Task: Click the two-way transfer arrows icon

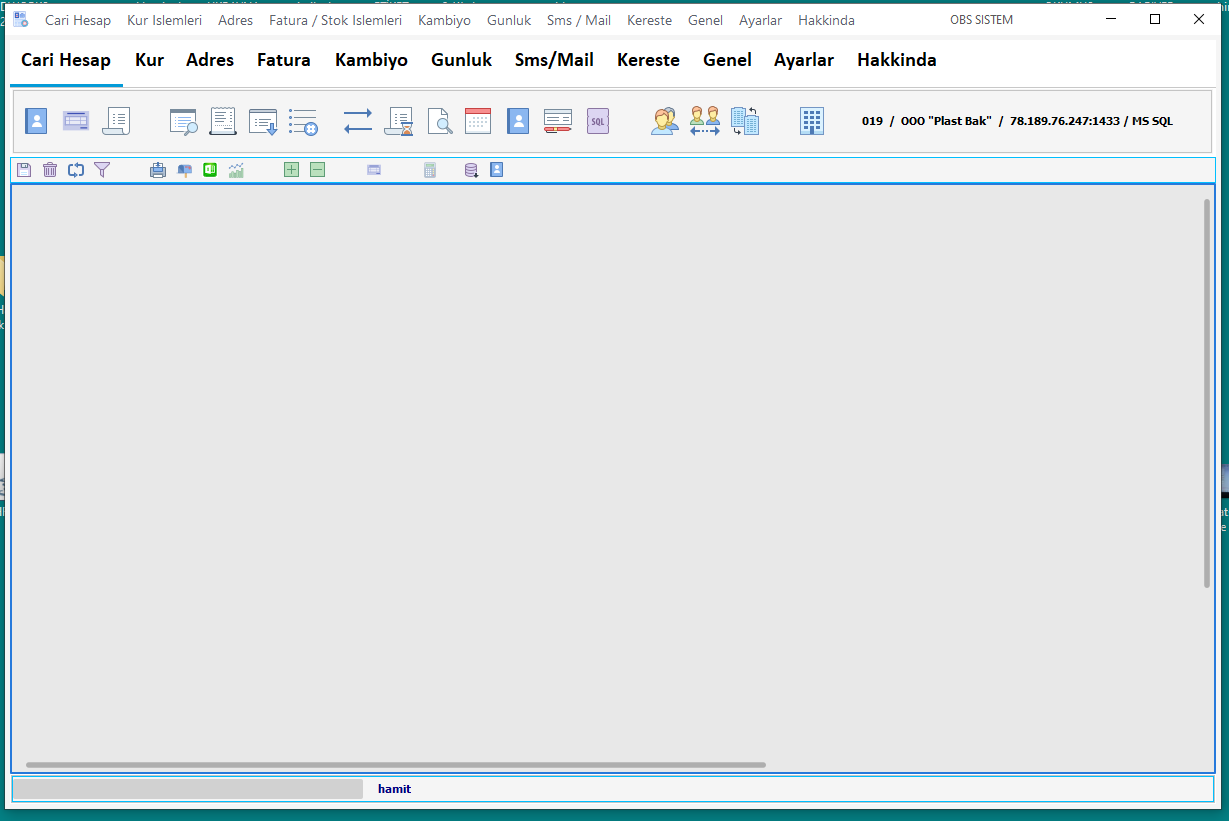Action: [x=357, y=121]
